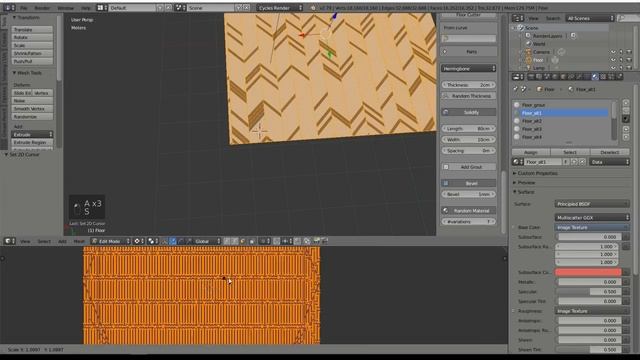
Task: Click the info editor type icon
Action: (x=9, y=8)
